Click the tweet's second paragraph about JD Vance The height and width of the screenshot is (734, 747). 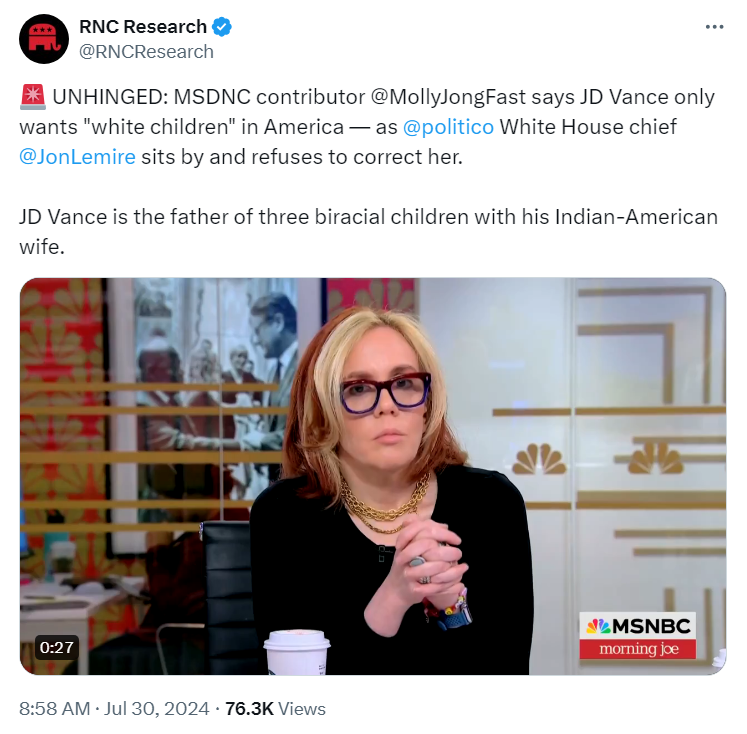coord(368,231)
